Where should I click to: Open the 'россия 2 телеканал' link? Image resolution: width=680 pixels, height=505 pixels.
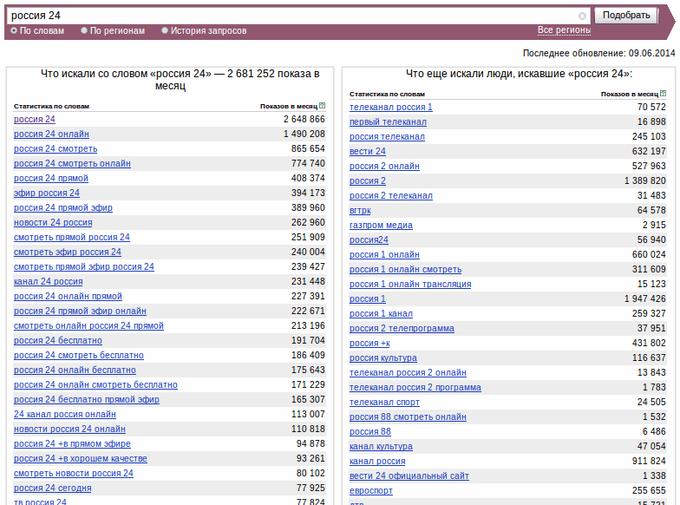point(391,196)
